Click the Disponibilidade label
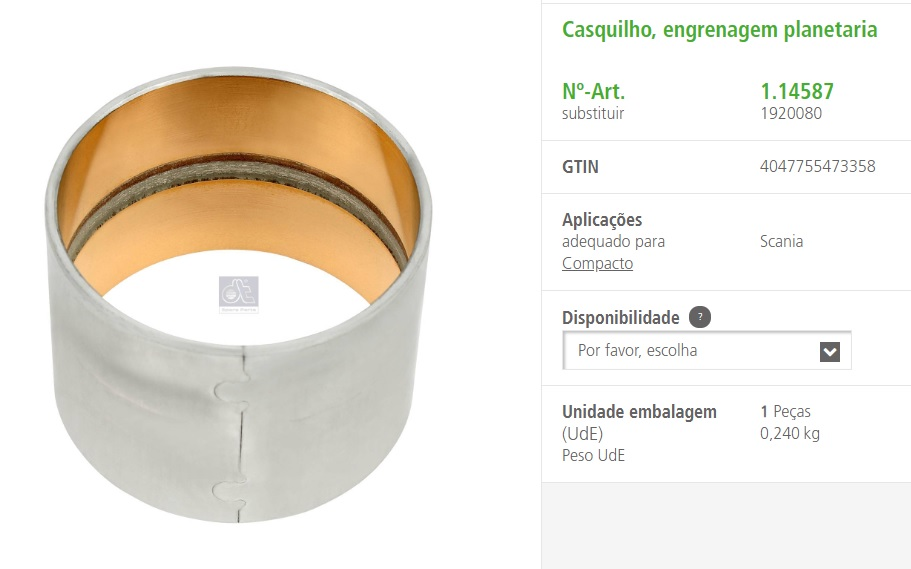 [x=621, y=318]
